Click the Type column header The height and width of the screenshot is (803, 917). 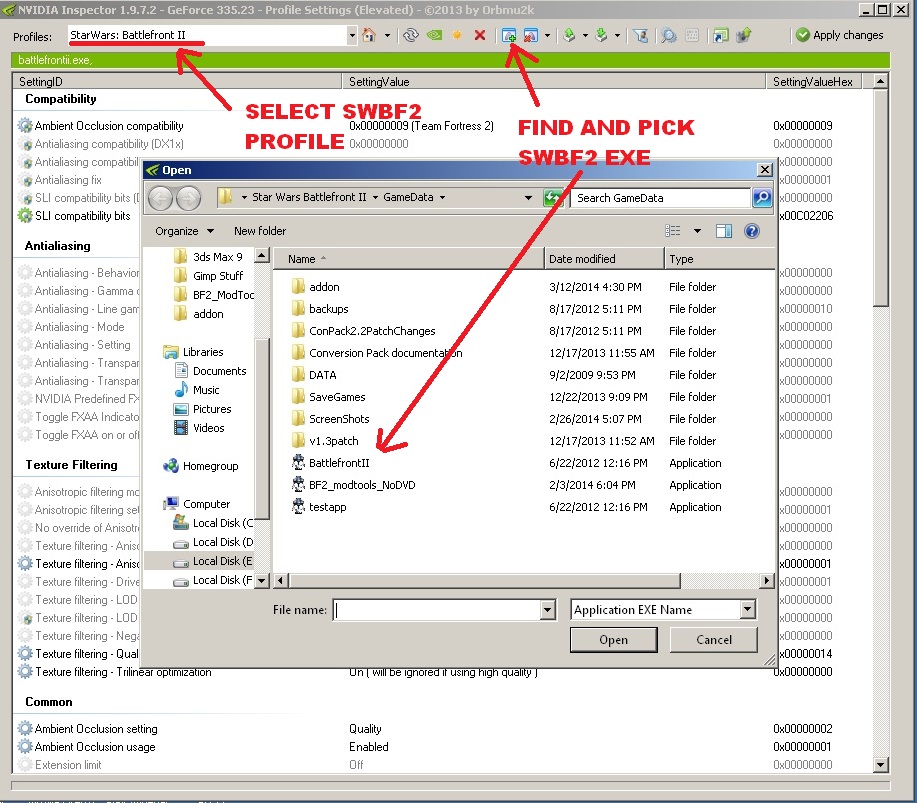click(x=720, y=259)
